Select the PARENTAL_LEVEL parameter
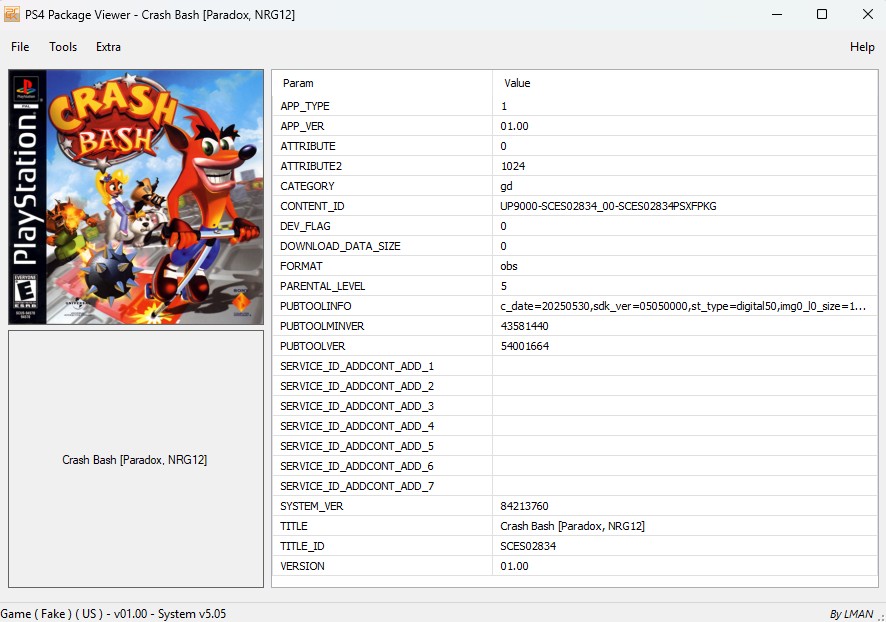Viewport: 886px width, 622px height. pyautogui.click(x=323, y=286)
